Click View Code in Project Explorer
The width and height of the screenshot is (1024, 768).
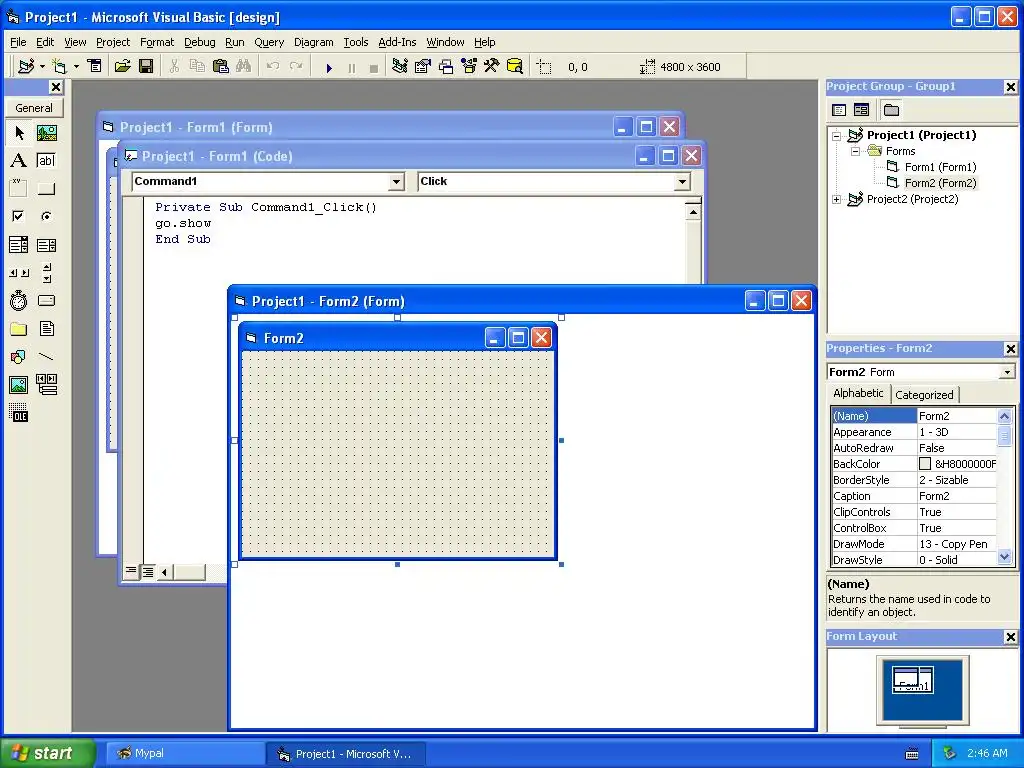point(839,110)
